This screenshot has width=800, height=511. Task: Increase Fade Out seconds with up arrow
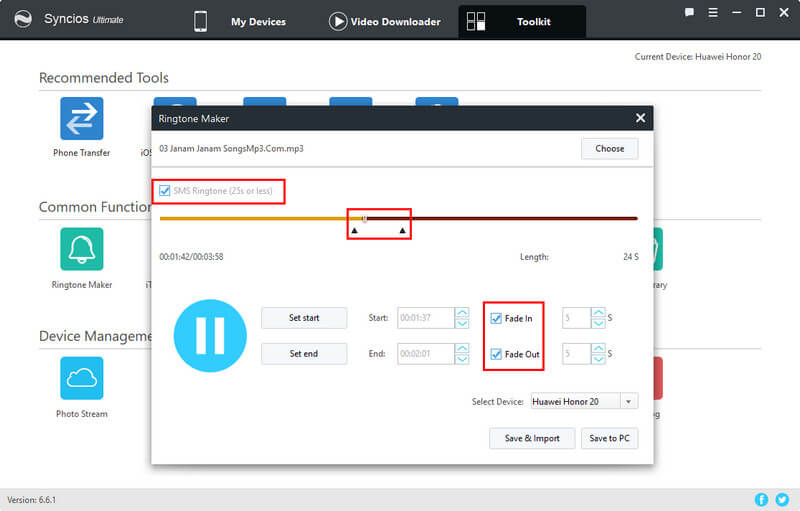pos(598,348)
